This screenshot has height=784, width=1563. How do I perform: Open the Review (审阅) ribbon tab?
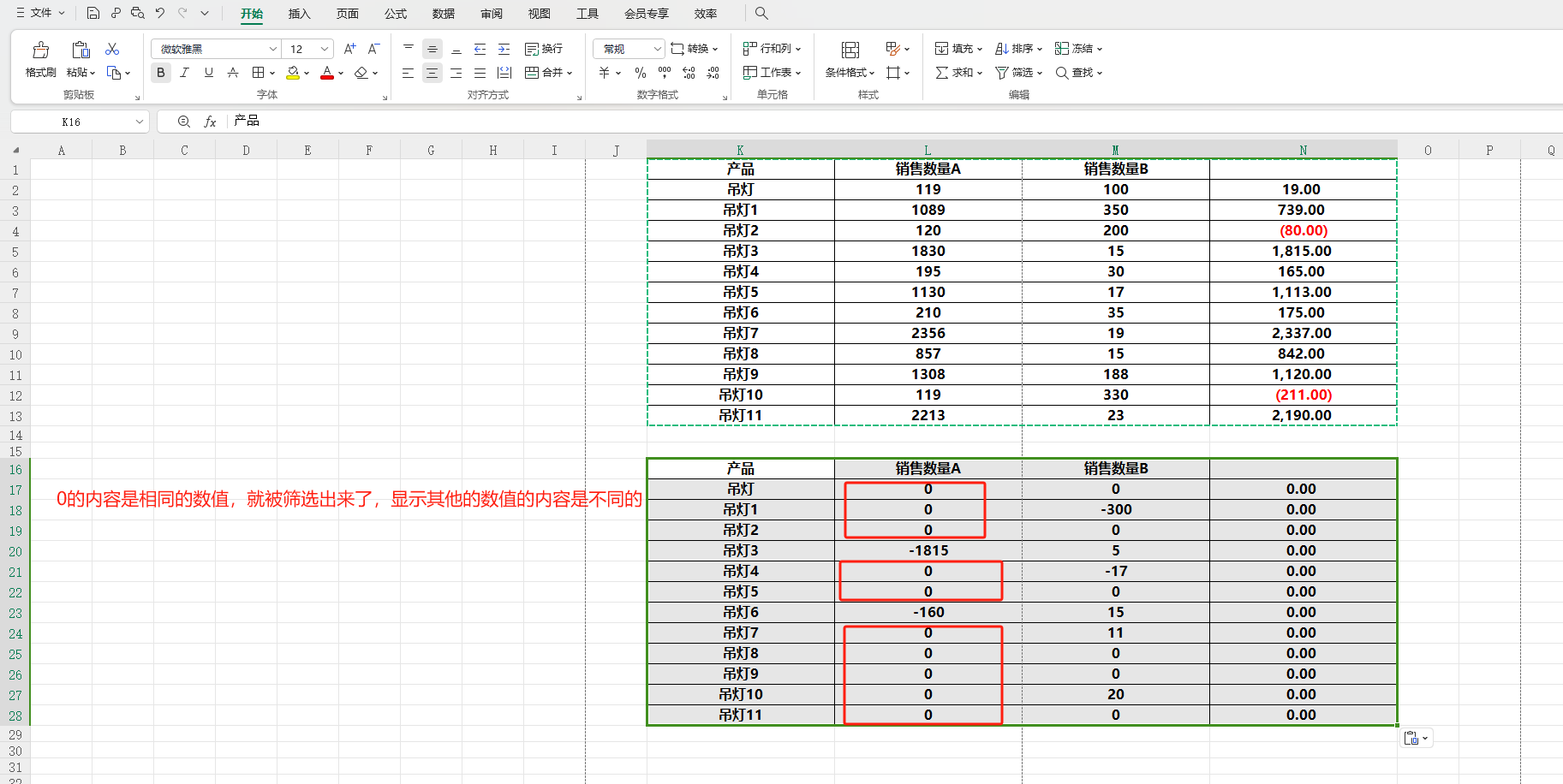(x=492, y=14)
